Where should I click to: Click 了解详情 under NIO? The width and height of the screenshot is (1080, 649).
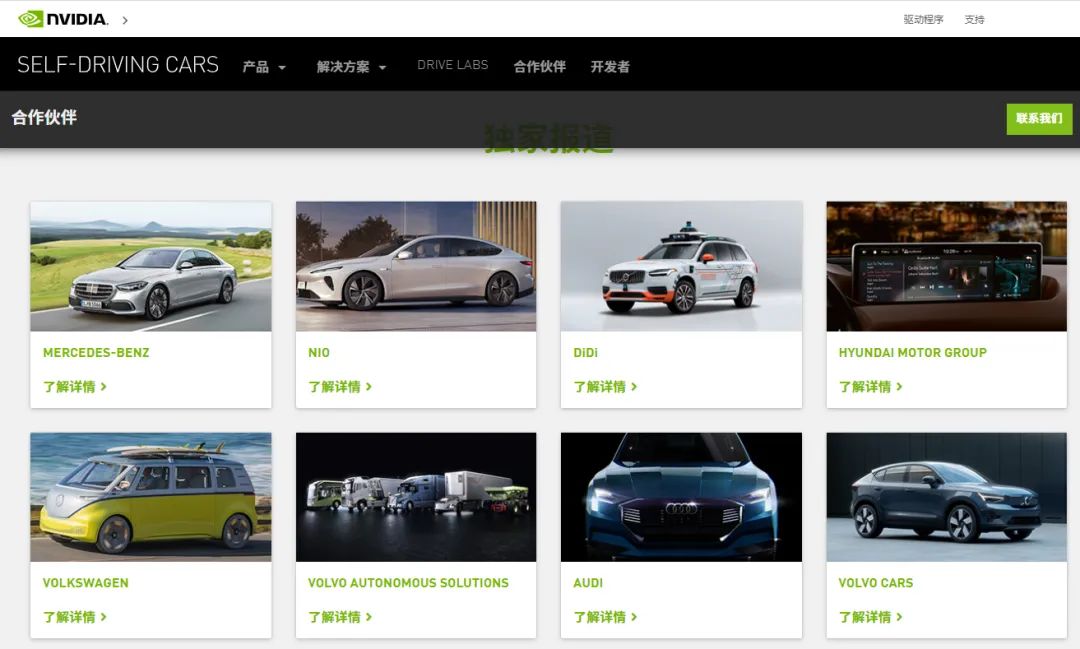point(340,387)
